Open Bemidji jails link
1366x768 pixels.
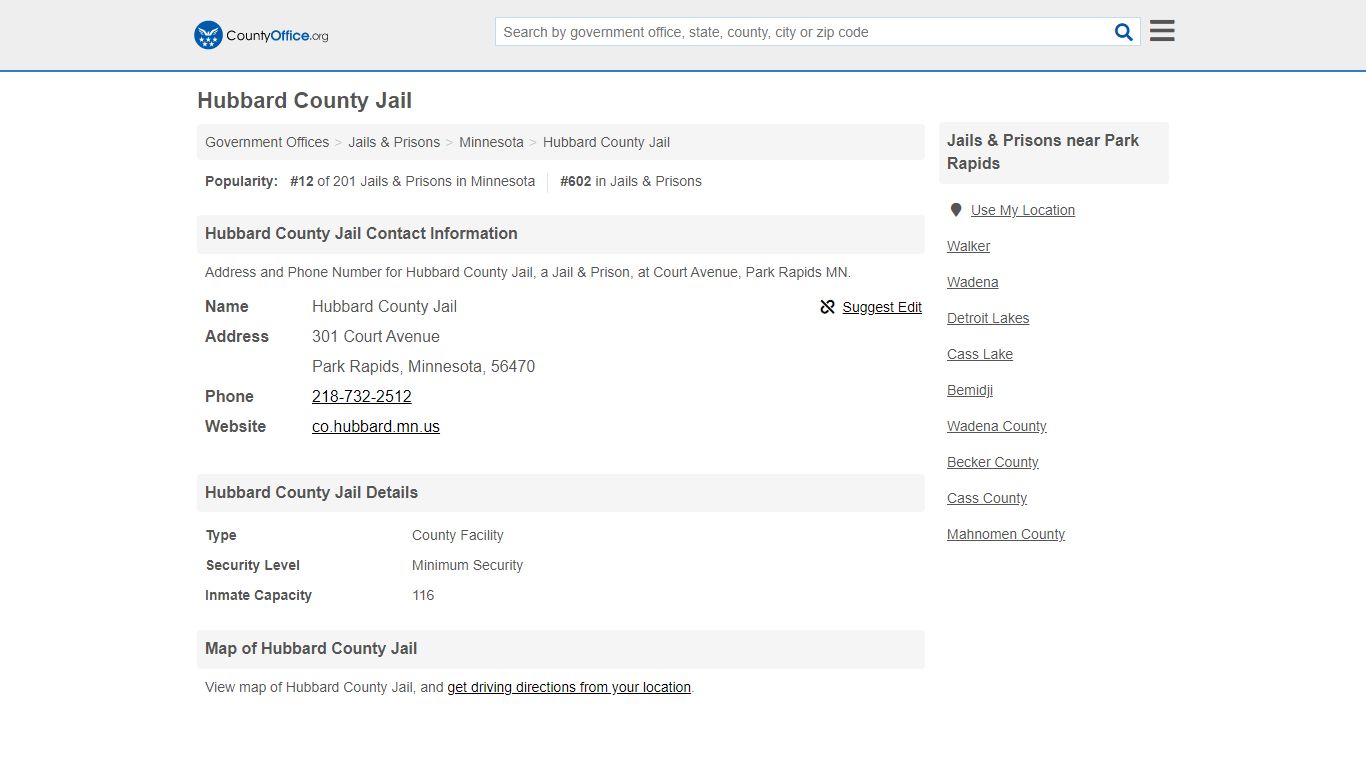click(x=970, y=390)
